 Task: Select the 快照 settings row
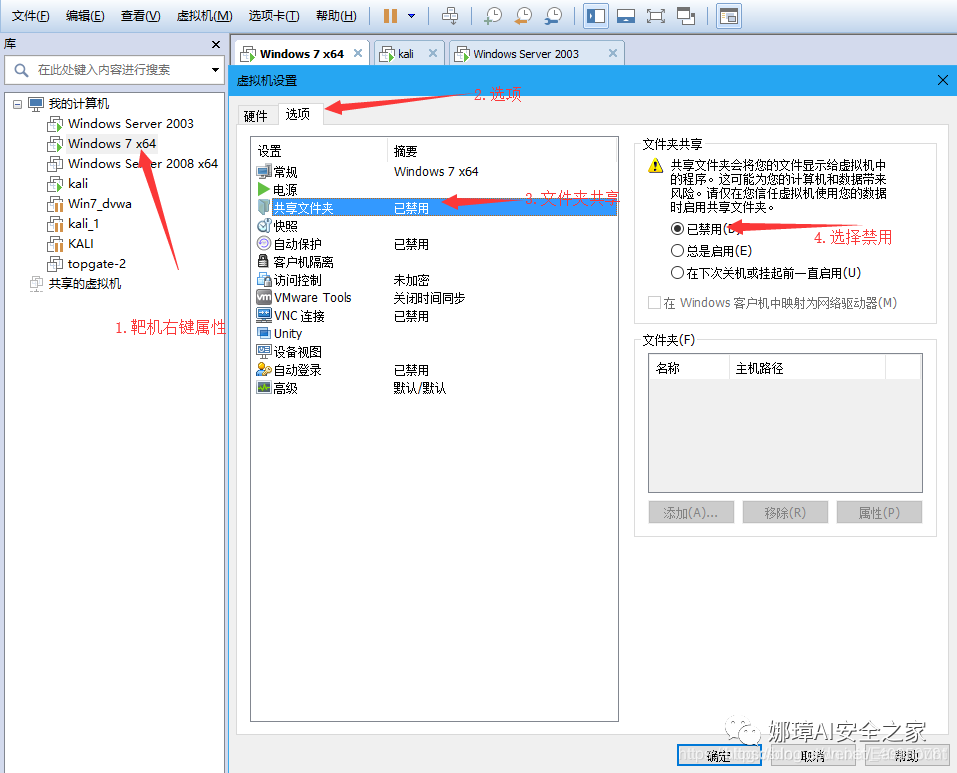[436, 226]
